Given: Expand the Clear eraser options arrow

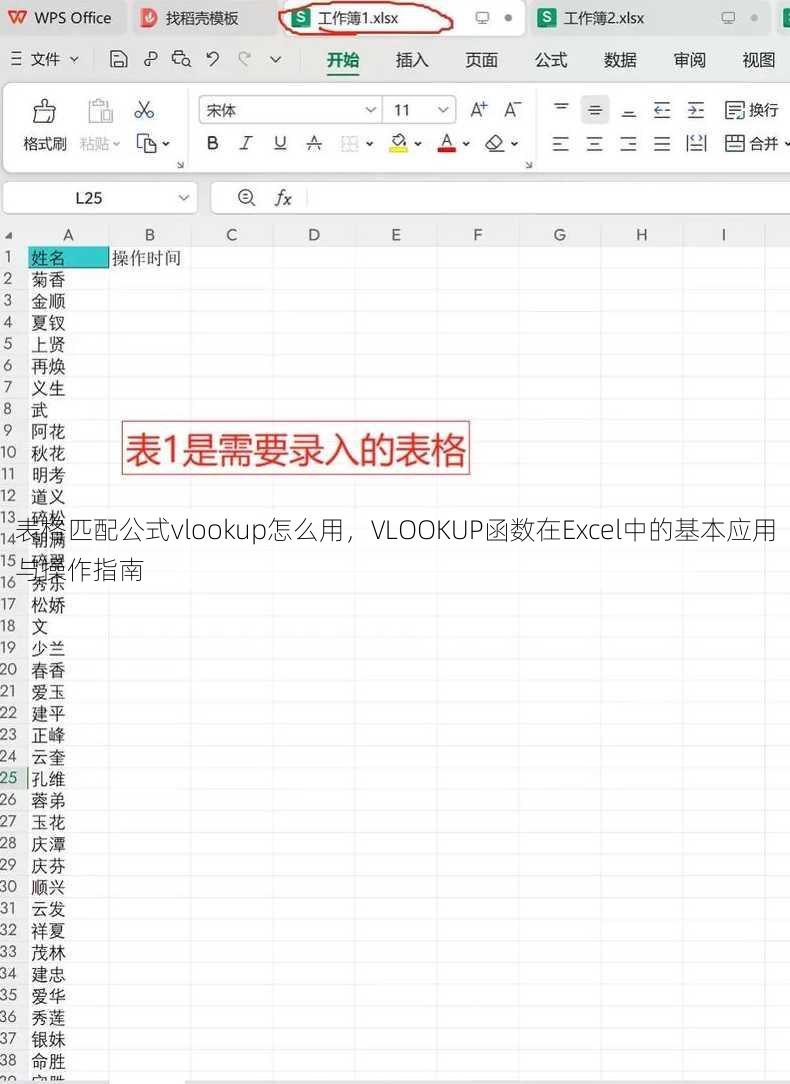Looking at the screenshot, I should (514, 144).
